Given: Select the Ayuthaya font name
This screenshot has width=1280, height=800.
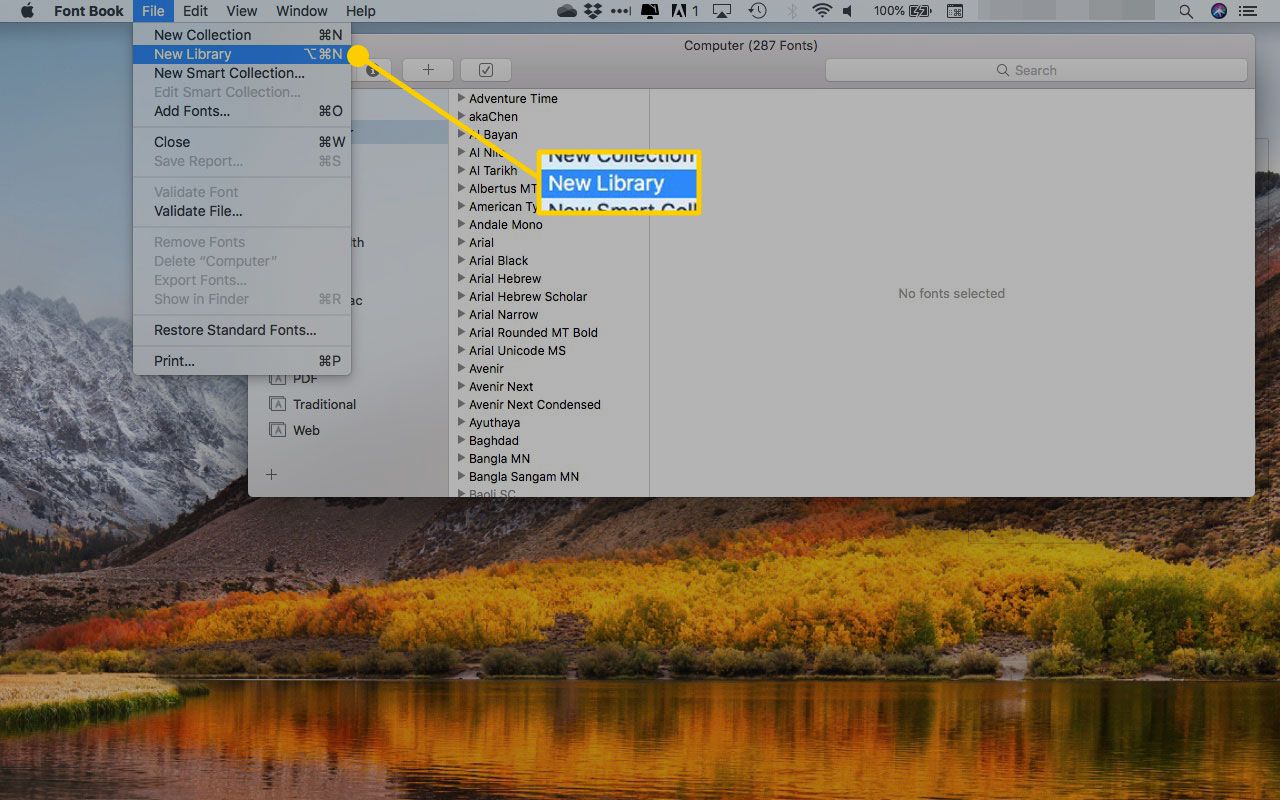Looking at the screenshot, I should tap(494, 422).
